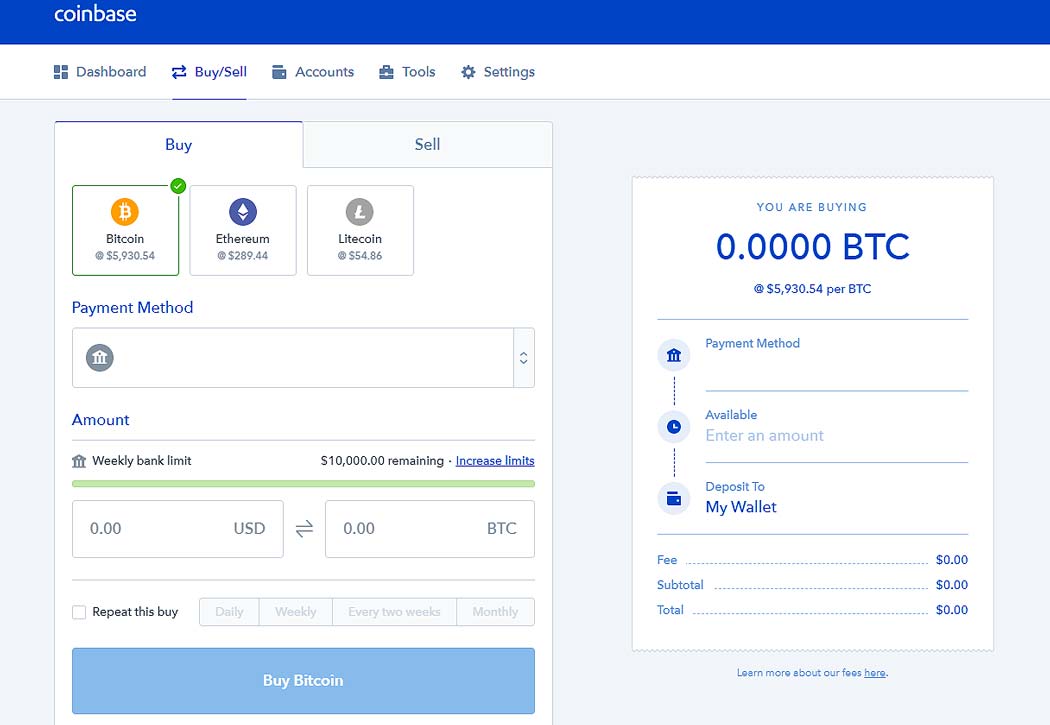
Task: Click the bank icon in Payment Method field
Action: pyautogui.click(x=100, y=357)
